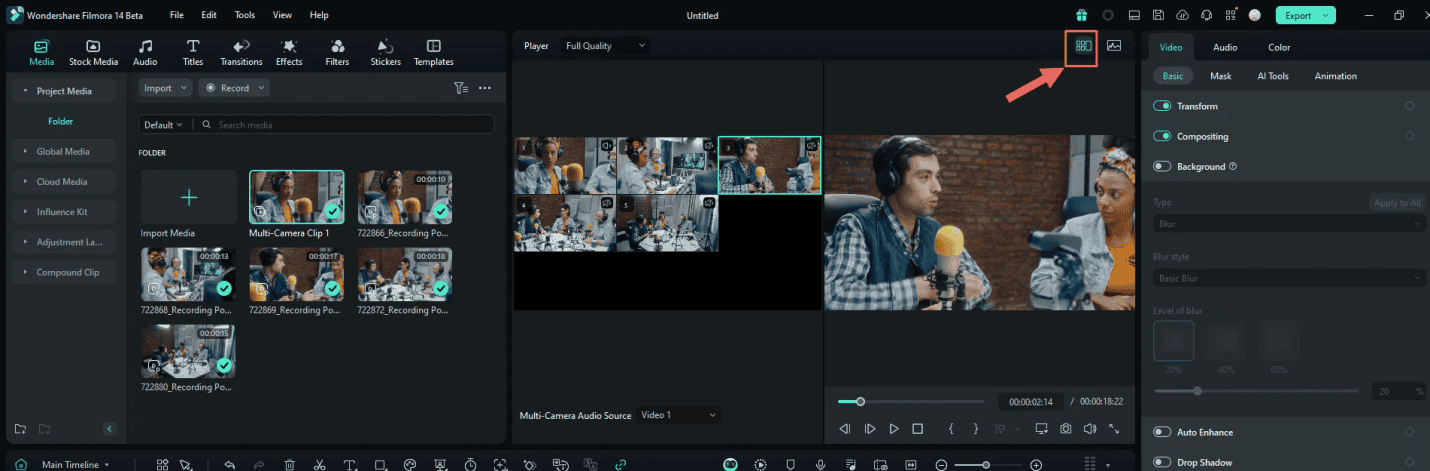Open the Default sort dropdown

pos(163,125)
